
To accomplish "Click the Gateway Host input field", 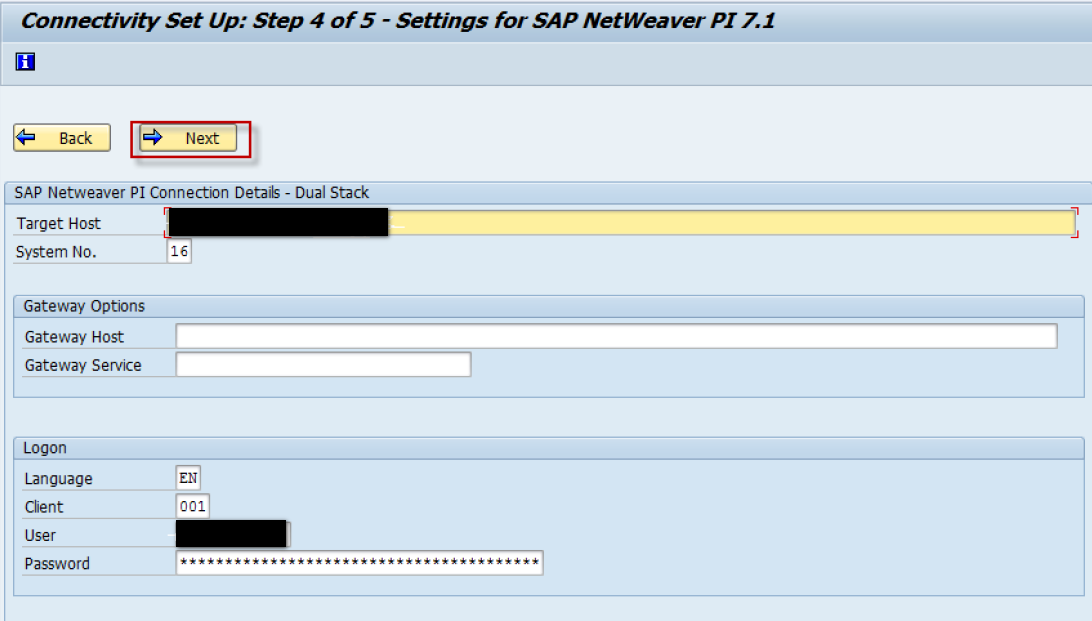I will 616,336.
